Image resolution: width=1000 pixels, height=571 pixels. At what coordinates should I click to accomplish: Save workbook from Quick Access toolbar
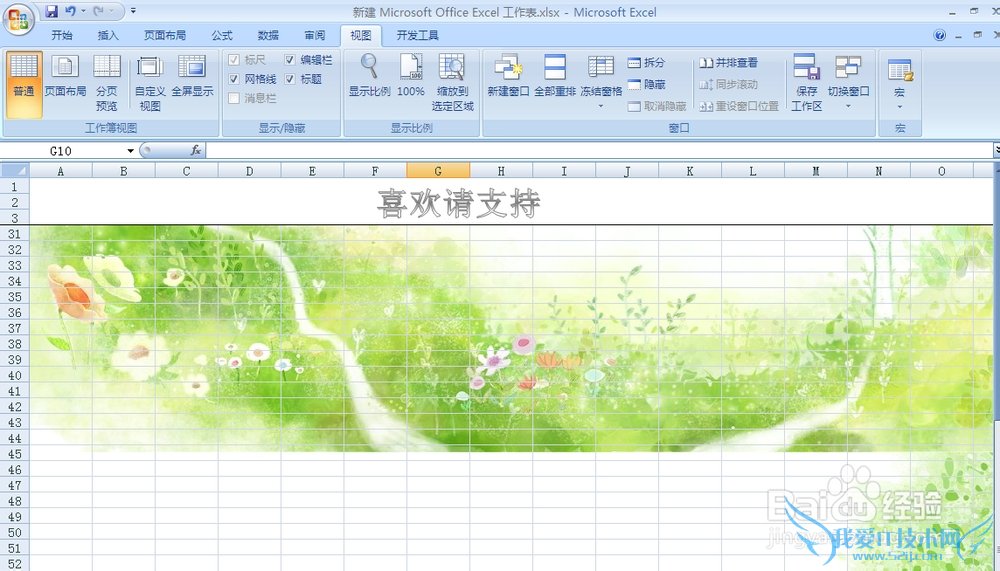click(52, 11)
